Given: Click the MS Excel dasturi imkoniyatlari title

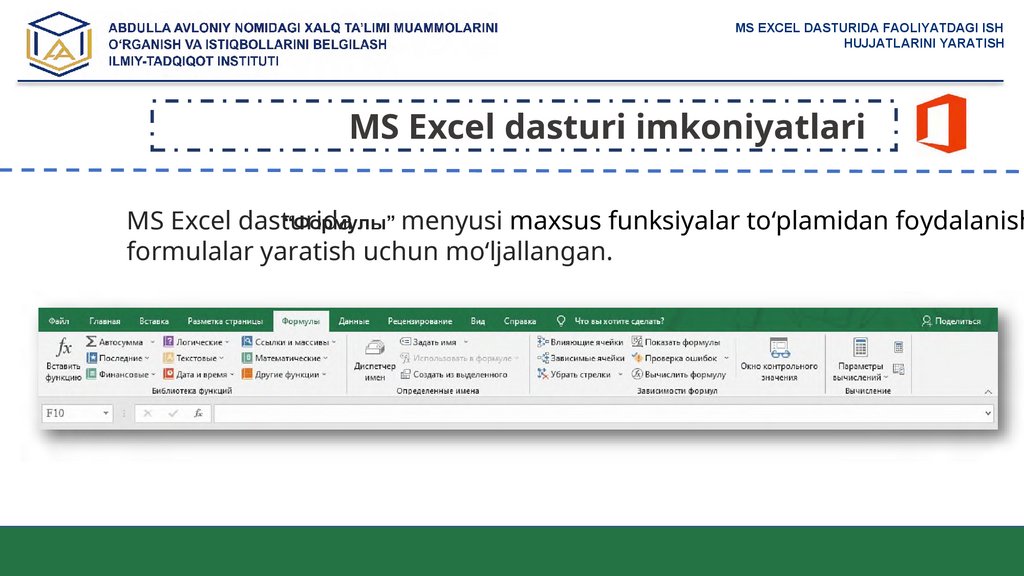Looking at the screenshot, I should 607,127.
